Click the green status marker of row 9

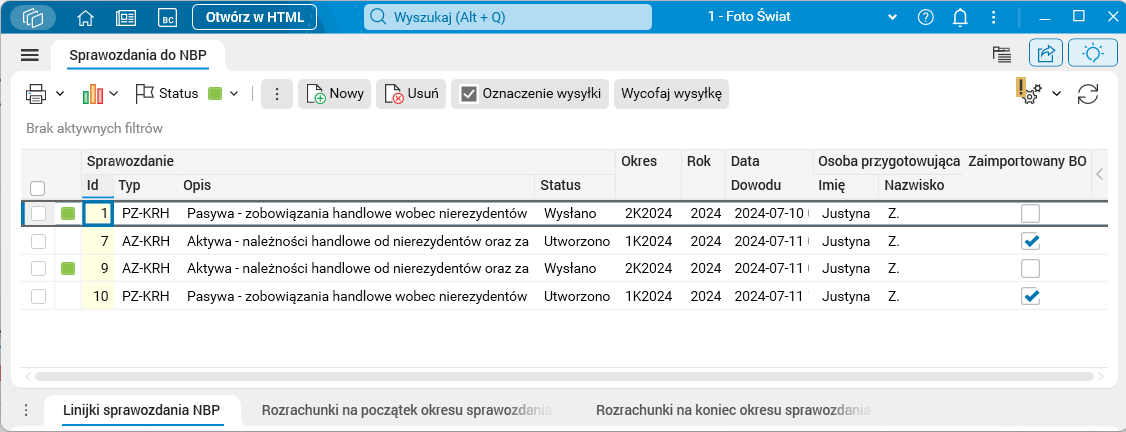coord(68,268)
